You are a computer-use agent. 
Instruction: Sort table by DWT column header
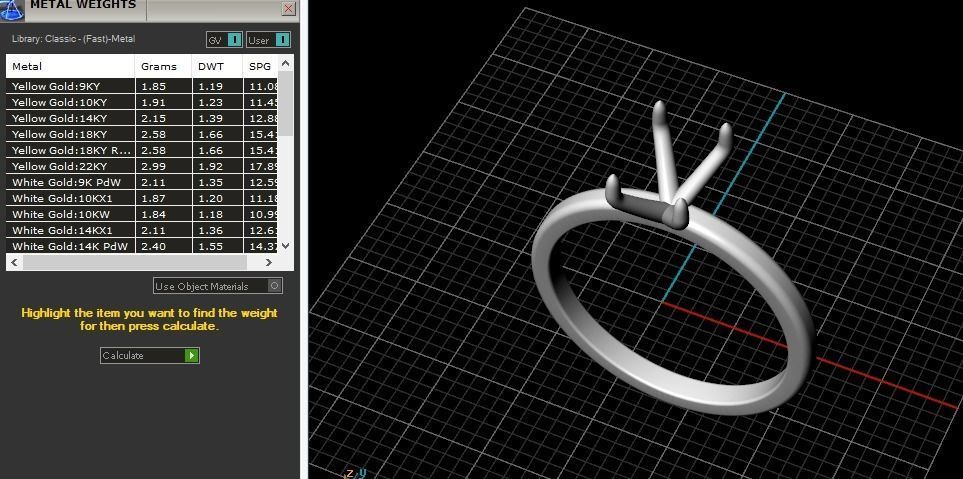(x=217, y=66)
